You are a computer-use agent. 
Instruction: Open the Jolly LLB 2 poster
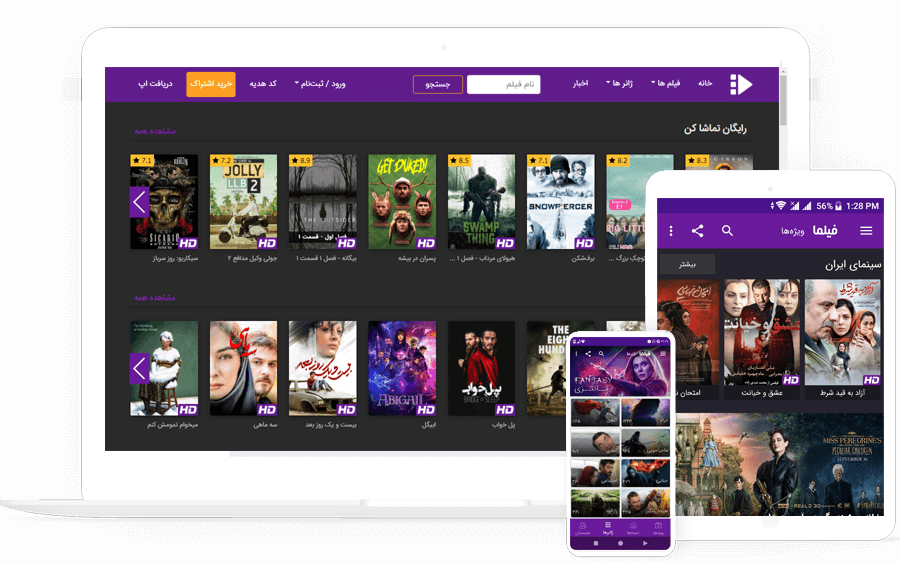(243, 201)
